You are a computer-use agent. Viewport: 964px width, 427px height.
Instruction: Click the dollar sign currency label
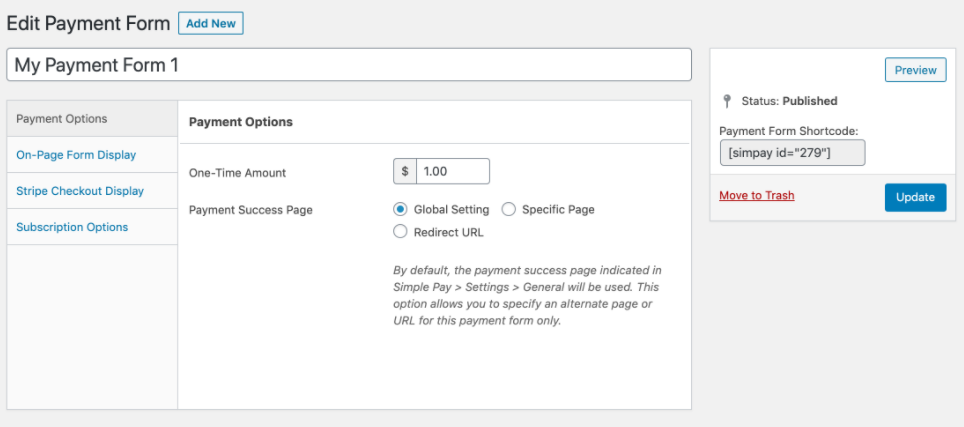point(405,171)
